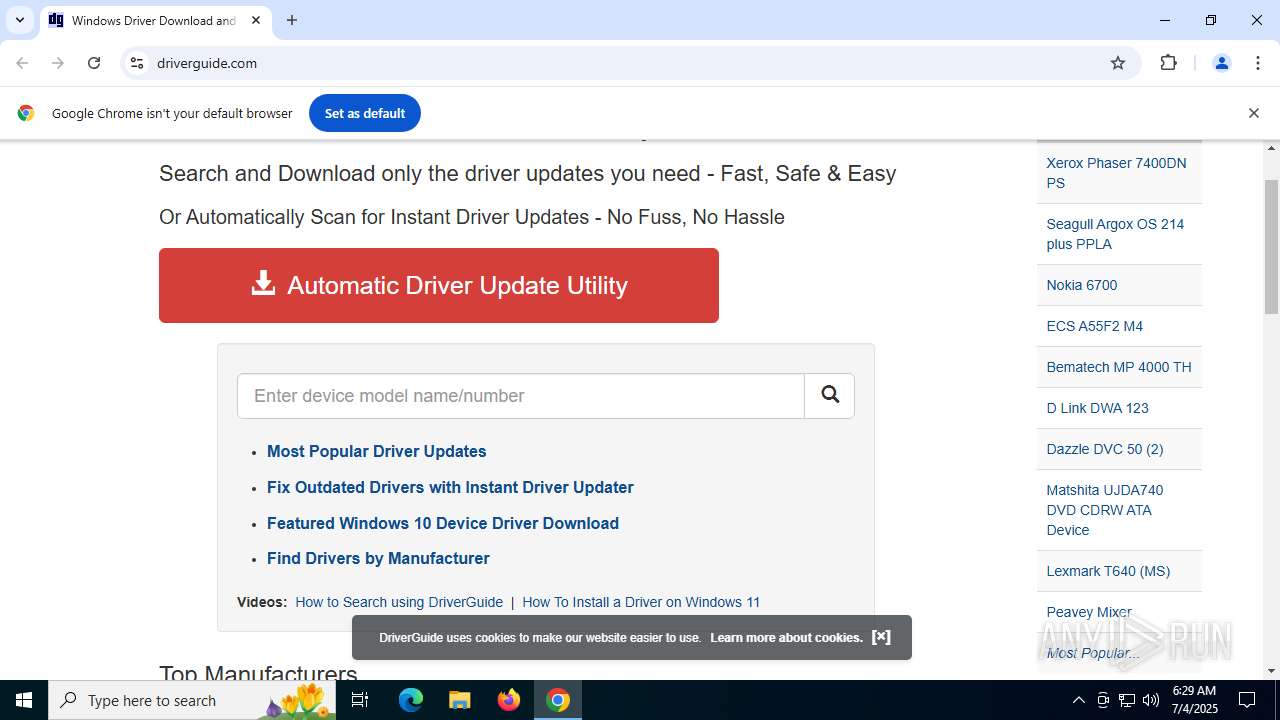1280x720 pixels.
Task: Open Xerox Phaser 7400DN PS driver link
Action: [x=1119, y=173]
